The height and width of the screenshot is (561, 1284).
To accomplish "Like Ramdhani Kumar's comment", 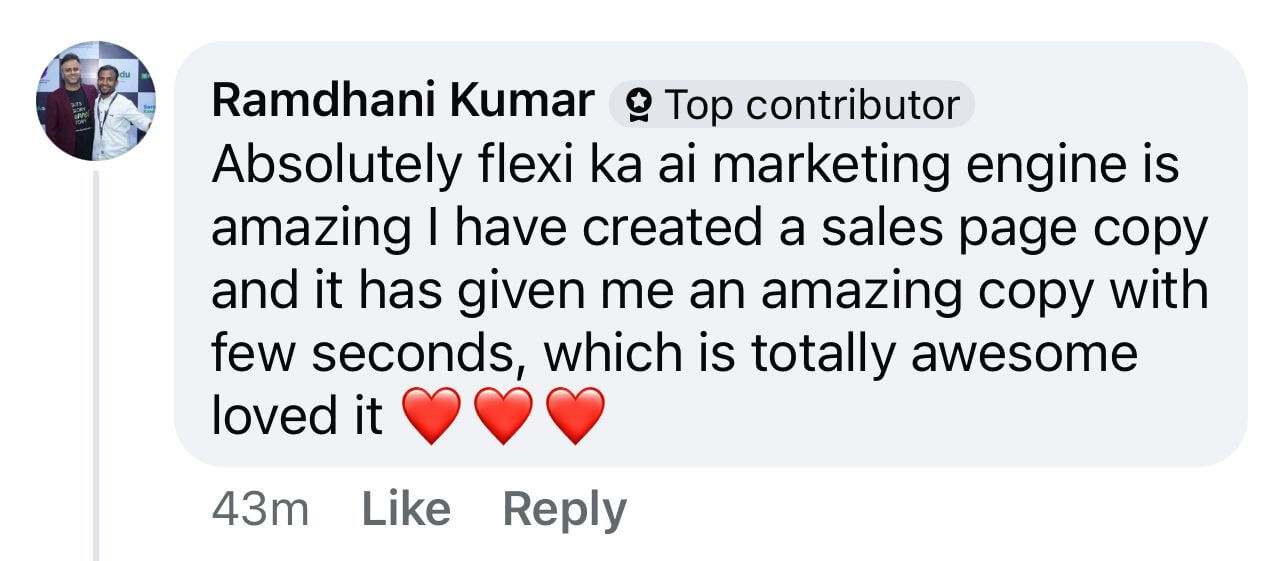I will click(x=405, y=510).
